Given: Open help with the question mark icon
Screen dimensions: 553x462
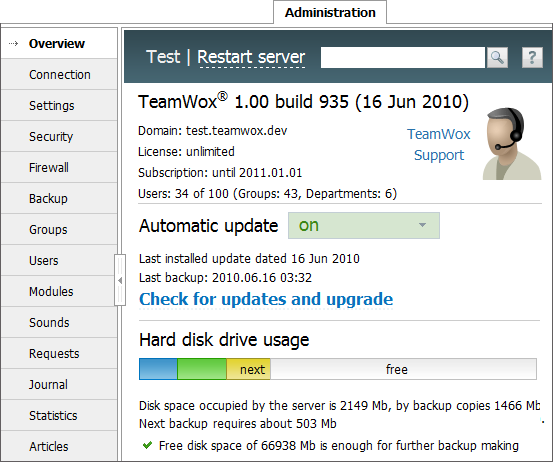Looking at the screenshot, I should pyautogui.click(x=532, y=57).
